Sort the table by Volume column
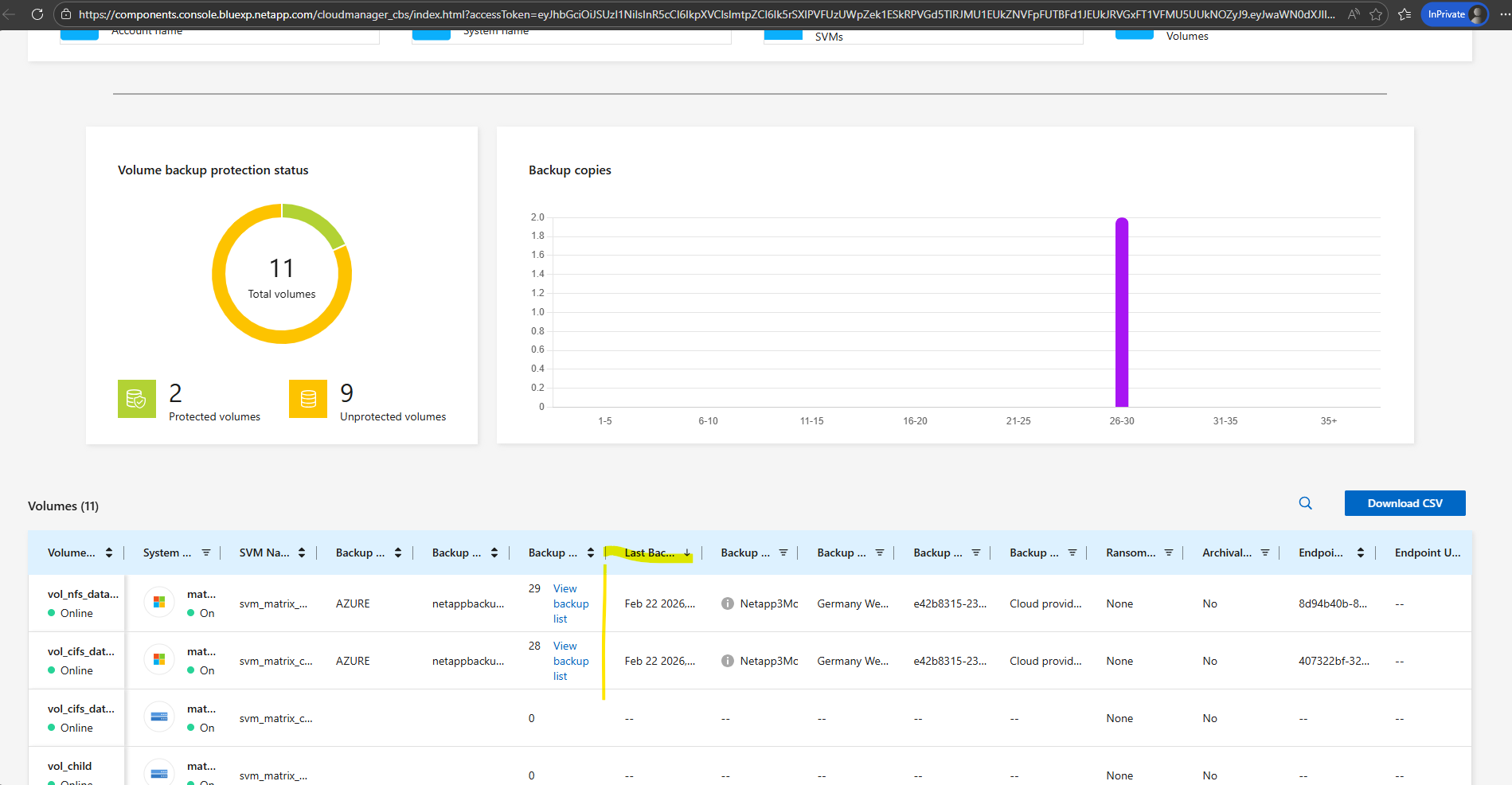The width and height of the screenshot is (1512, 785). 109,553
